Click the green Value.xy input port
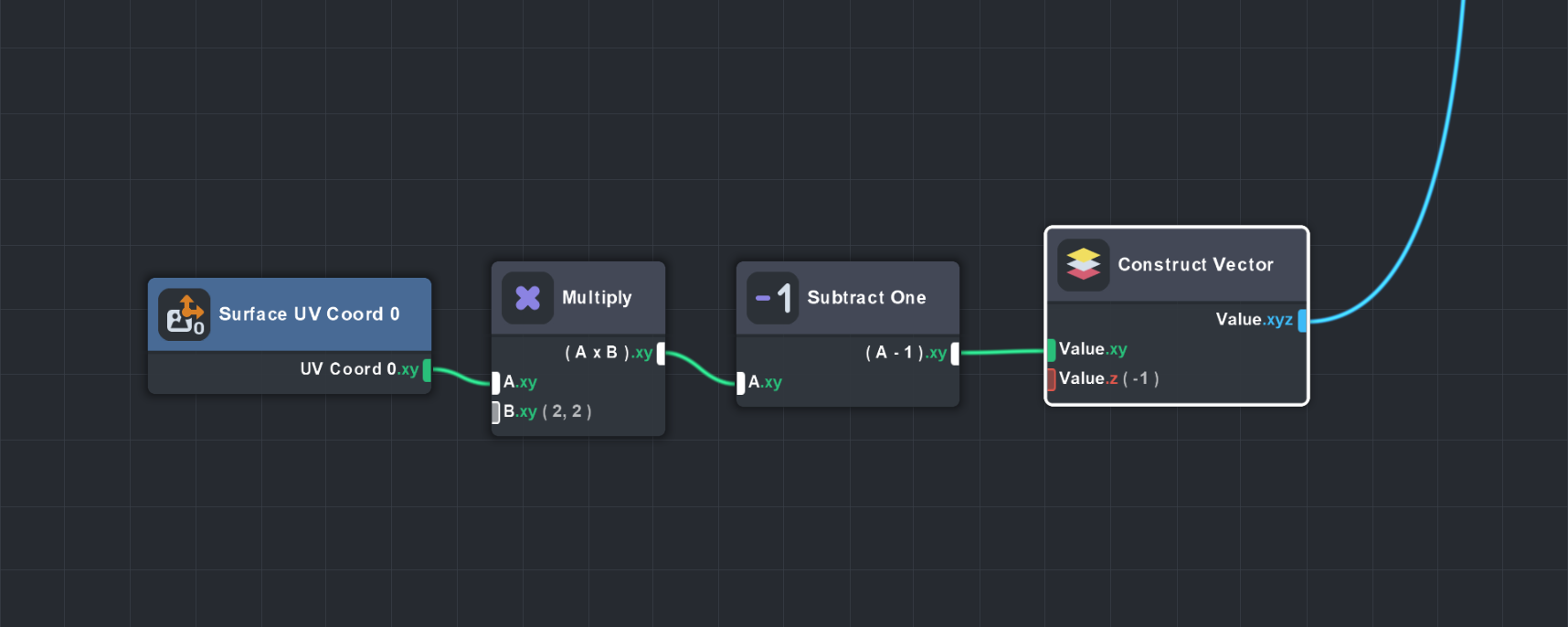 [1052, 350]
